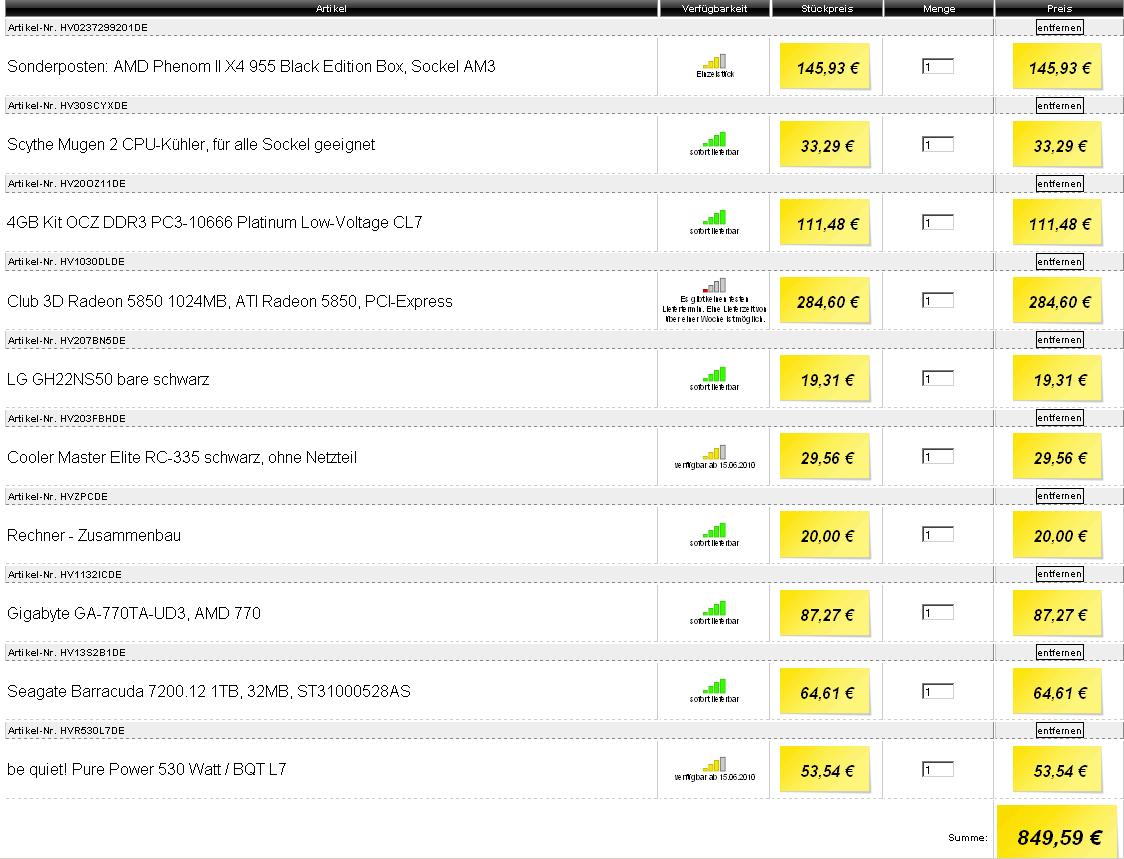Click the 19,31 € Stückpreis tag
The height and width of the screenshot is (859, 1124).
pos(825,379)
